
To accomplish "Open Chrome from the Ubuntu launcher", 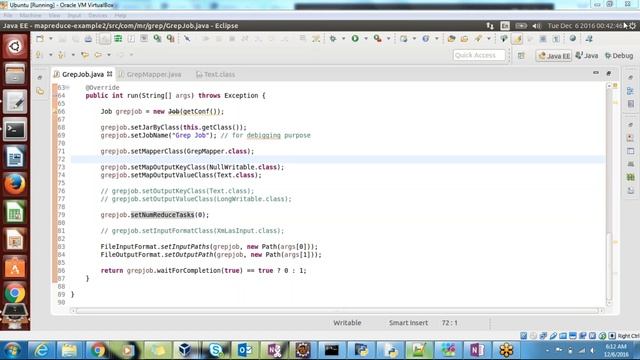I will (x=15, y=293).
